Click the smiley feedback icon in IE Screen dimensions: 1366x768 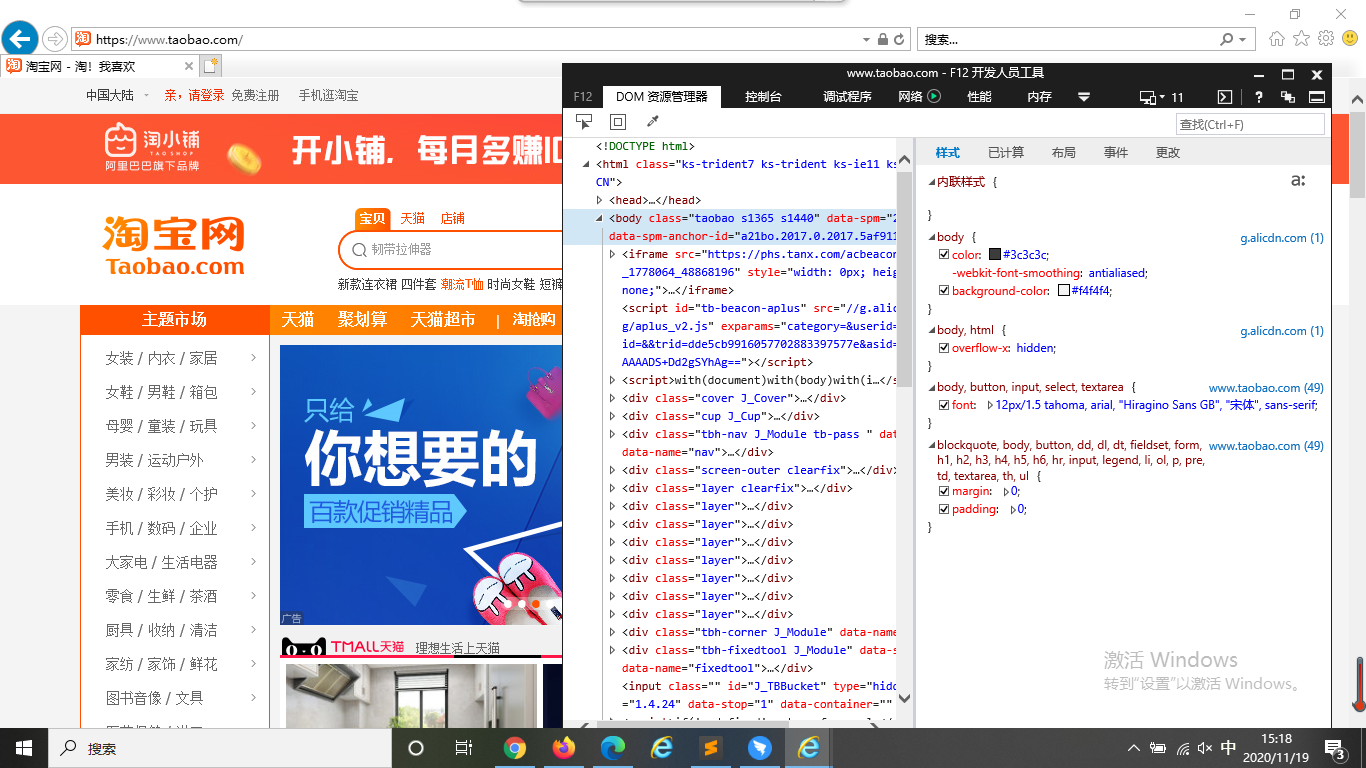point(1350,39)
